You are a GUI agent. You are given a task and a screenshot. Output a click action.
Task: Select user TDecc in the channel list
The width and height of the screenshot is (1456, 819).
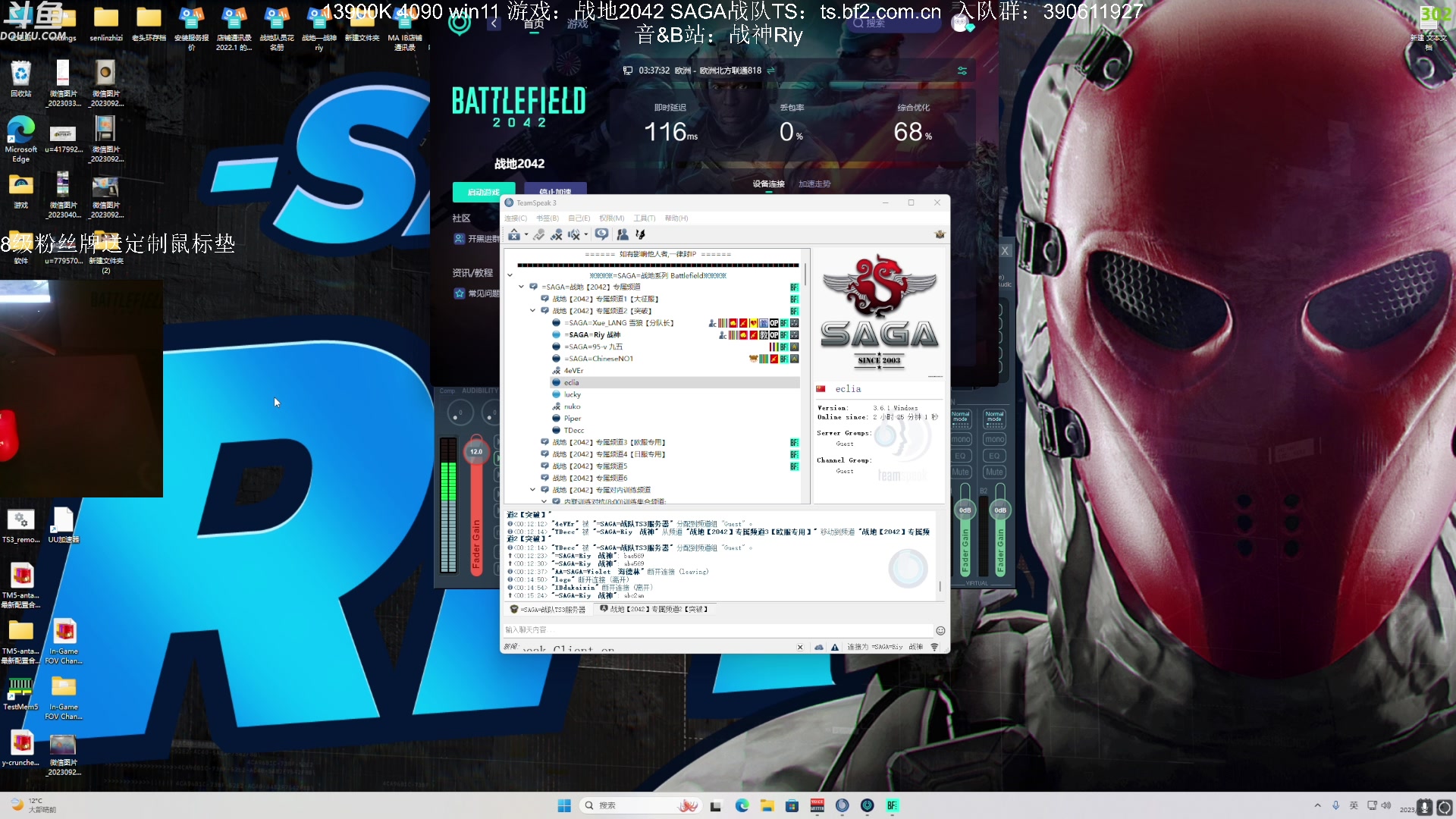click(x=573, y=431)
